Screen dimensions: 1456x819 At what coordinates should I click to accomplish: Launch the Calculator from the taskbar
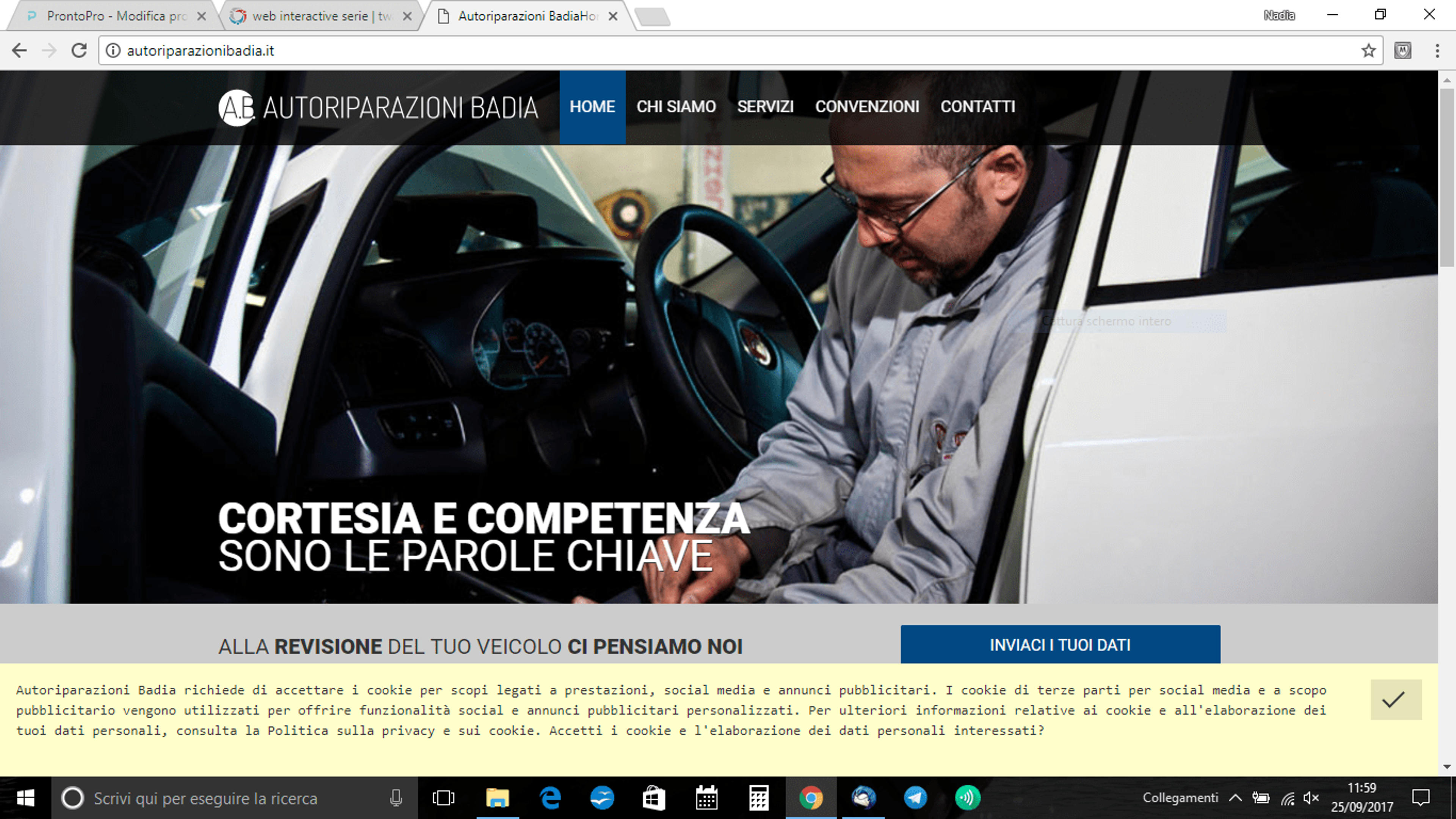point(758,797)
